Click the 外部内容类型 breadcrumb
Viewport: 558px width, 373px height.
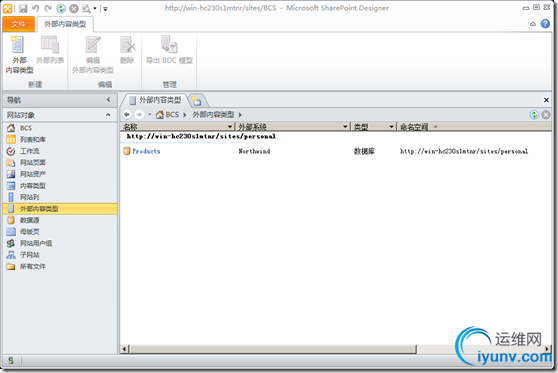point(213,115)
